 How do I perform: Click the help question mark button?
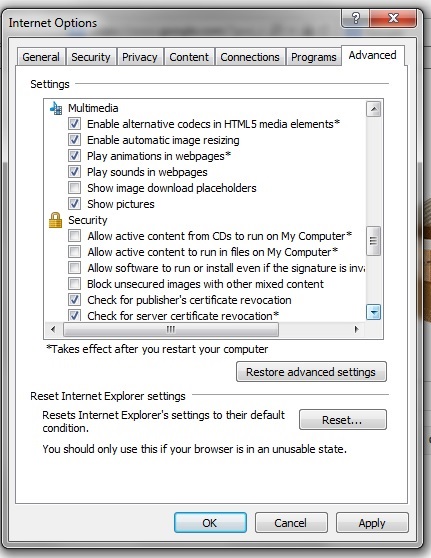point(356,18)
